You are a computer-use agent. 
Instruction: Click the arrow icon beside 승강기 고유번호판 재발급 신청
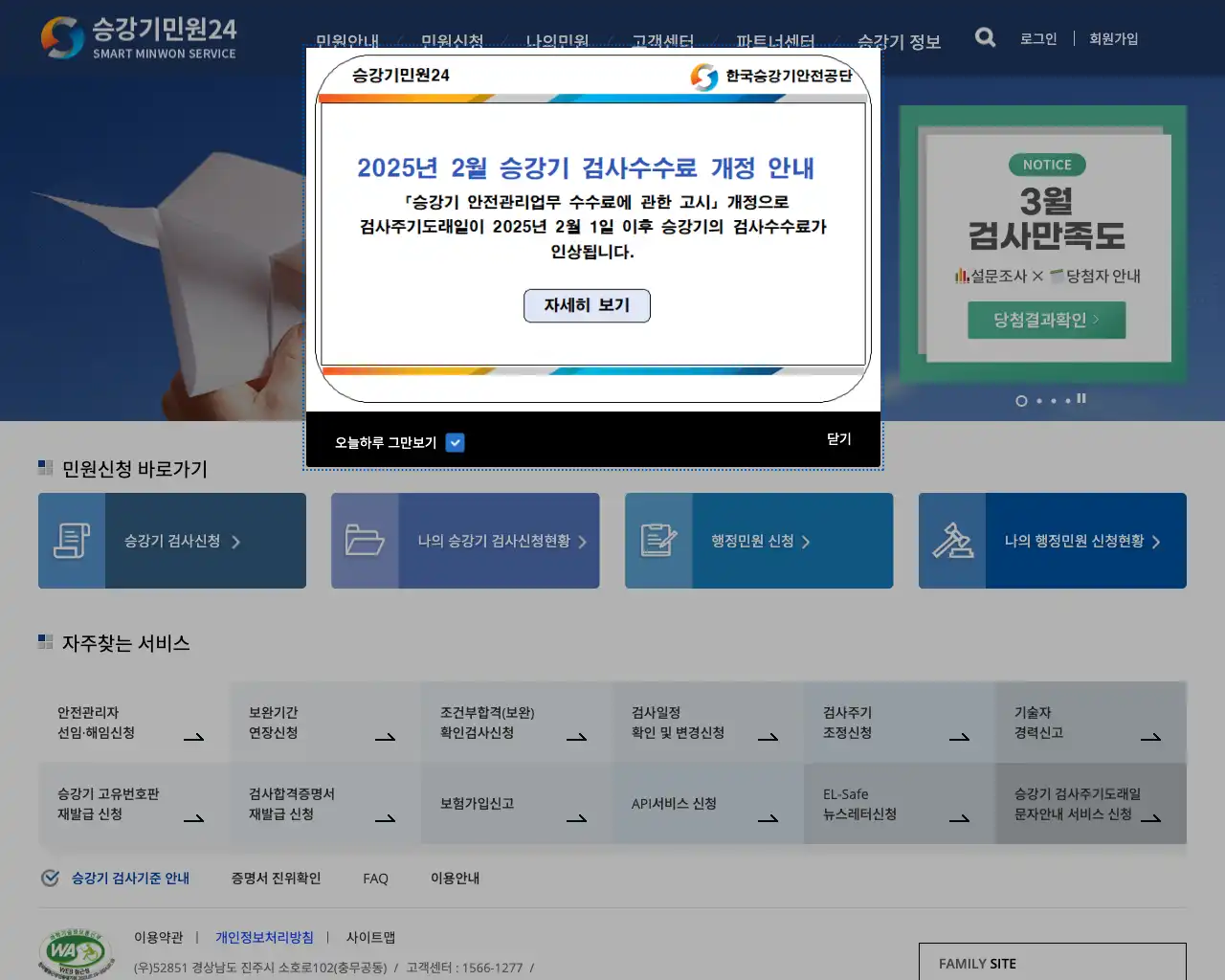pos(194,818)
